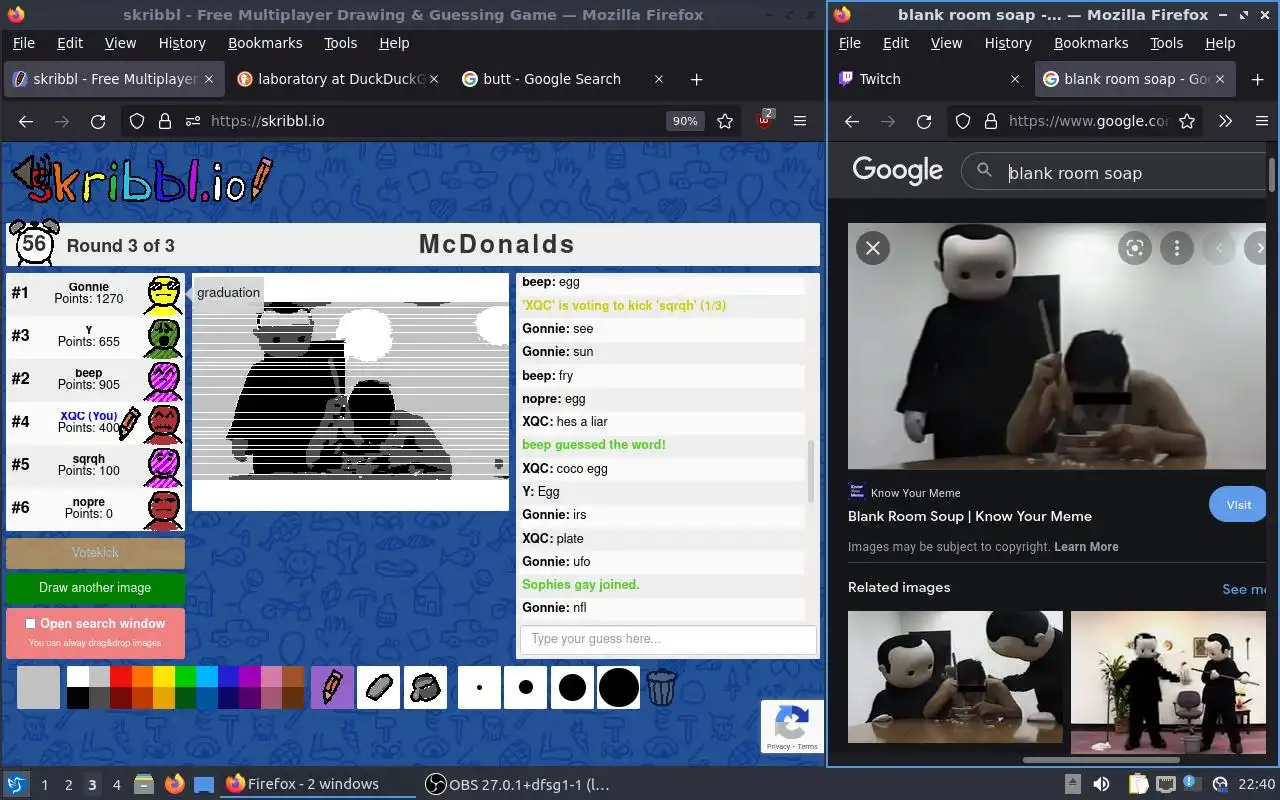Open File menu in skribbl Firefox window
Screen dimensions: 1280x800
tap(23, 43)
